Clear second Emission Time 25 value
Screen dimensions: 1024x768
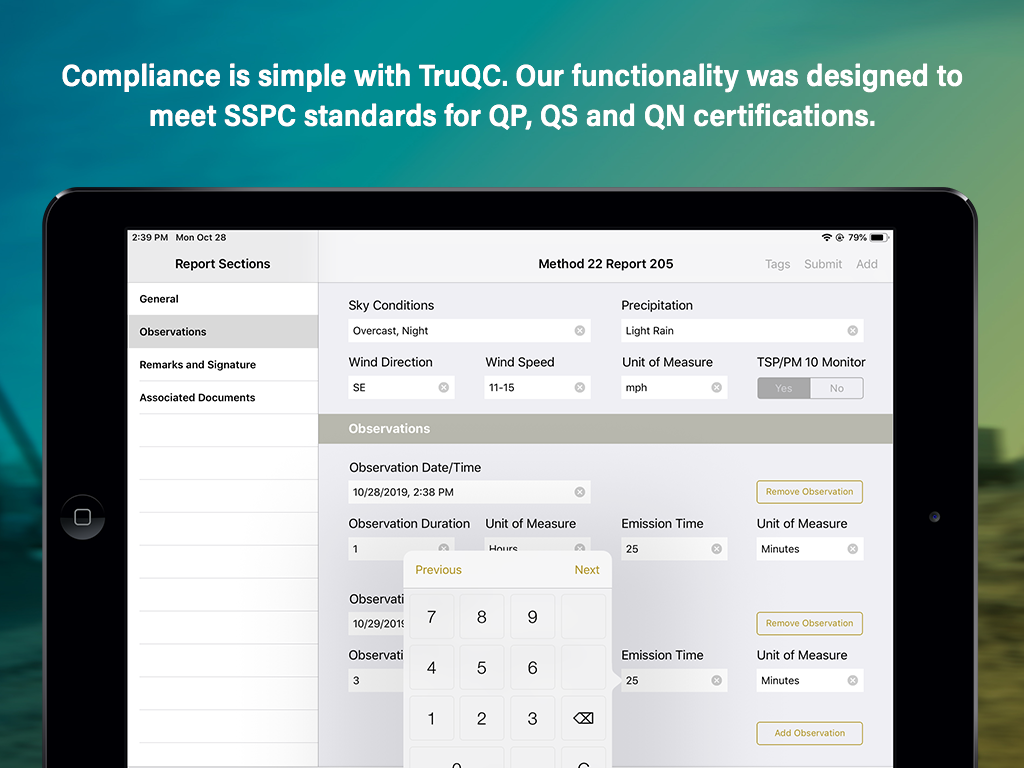716,680
